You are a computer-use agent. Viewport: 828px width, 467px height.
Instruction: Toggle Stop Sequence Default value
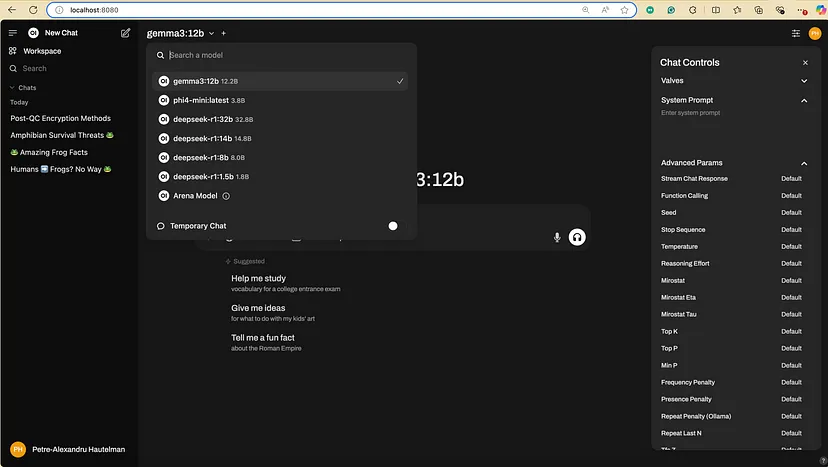[791, 230]
